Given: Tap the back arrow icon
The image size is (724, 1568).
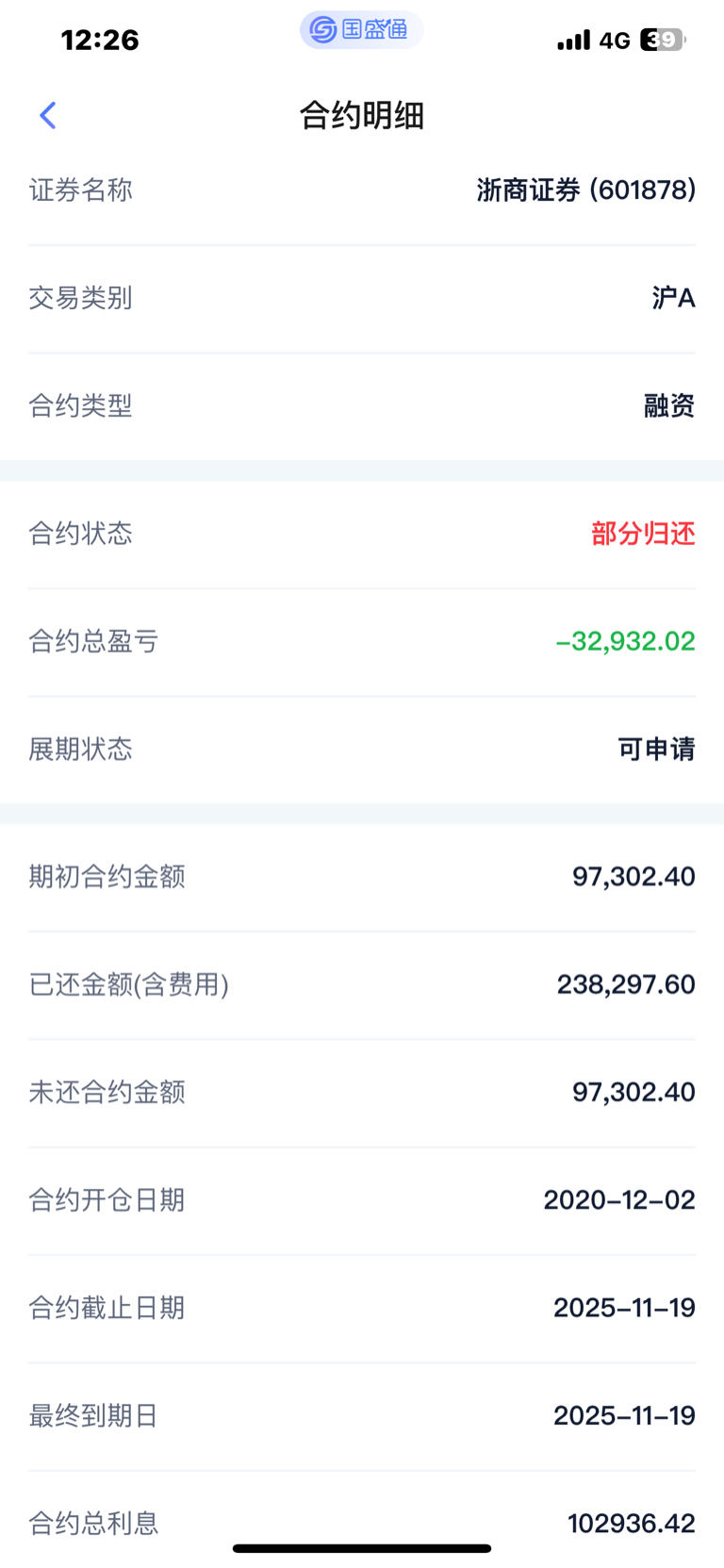Looking at the screenshot, I should coord(48,115).
